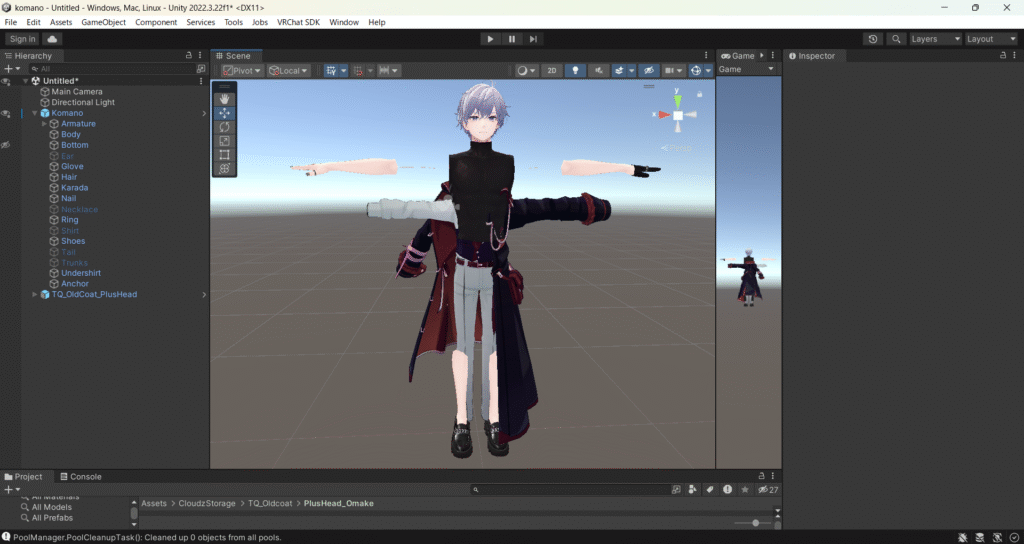Open the Layers dropdown
Viewport: 1024px width, 544px height.
click(x=932, y=39)
